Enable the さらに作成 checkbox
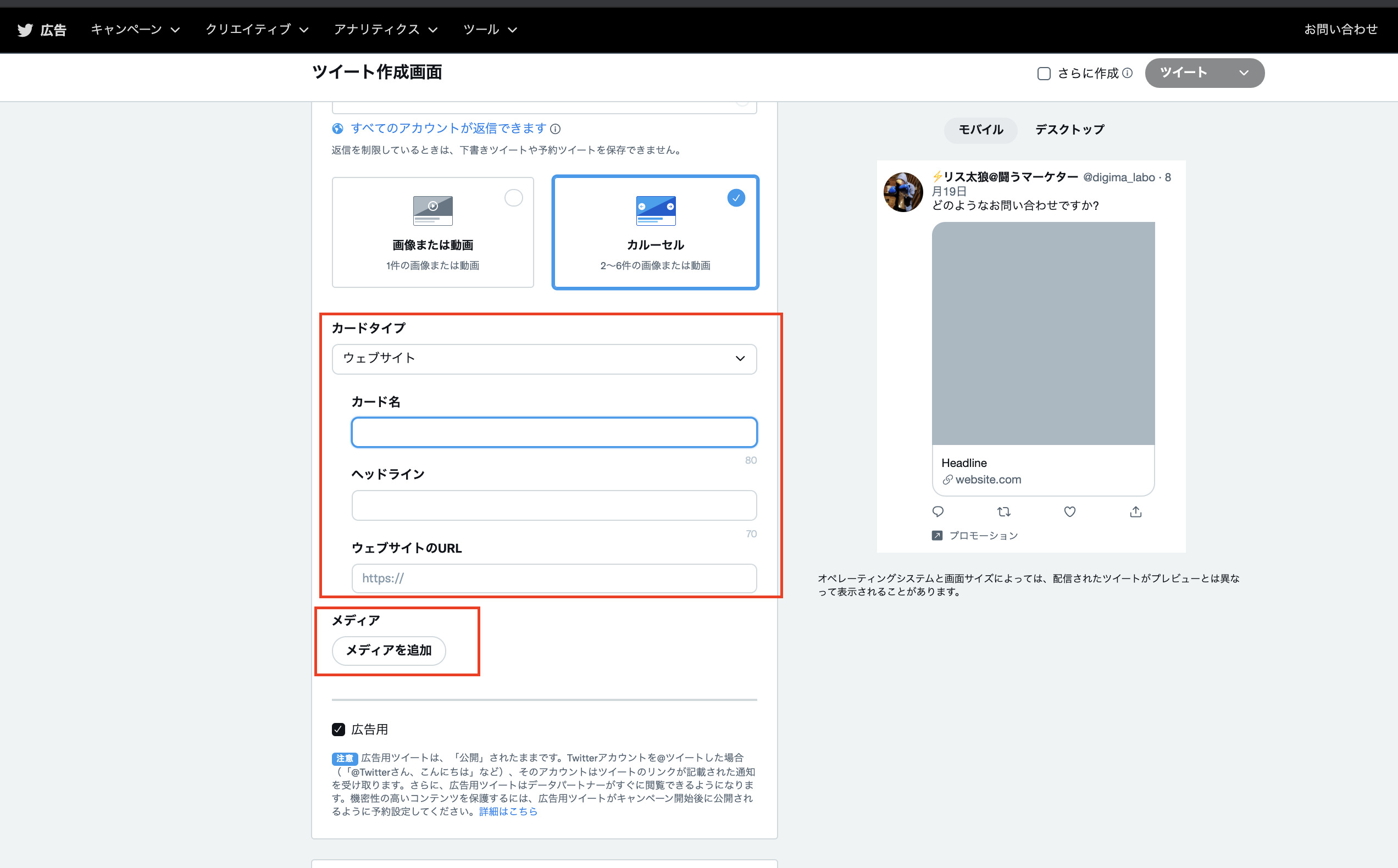 [x=1044, y=73]
